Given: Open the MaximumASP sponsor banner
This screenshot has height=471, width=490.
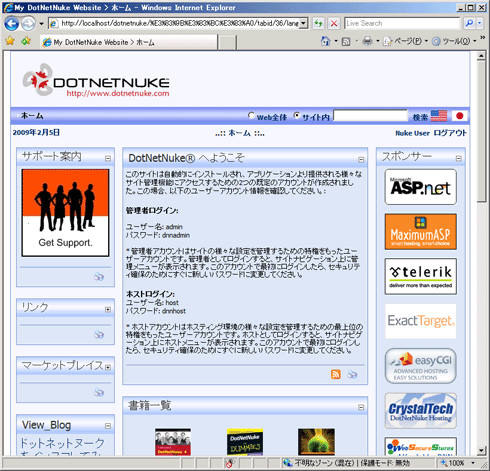Looking at the screenshot, I should (421, 232).
